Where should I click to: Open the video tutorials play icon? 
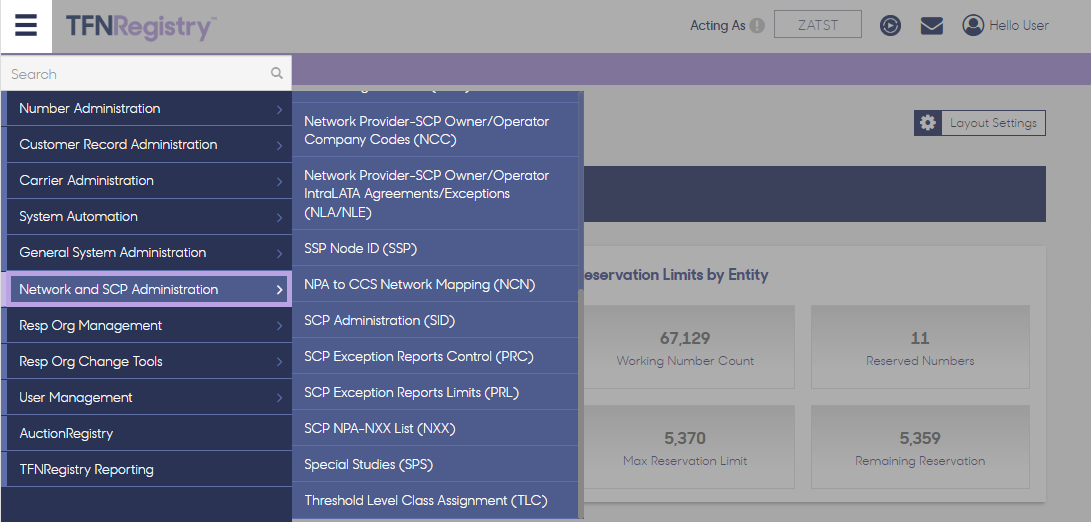tap(890, 26)
